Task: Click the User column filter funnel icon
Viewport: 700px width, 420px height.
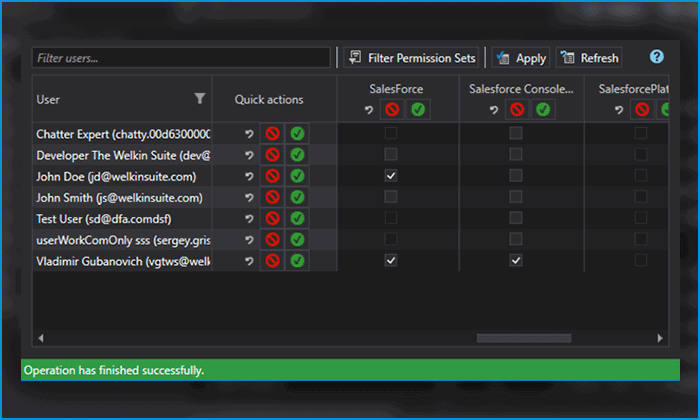Action: tap(200, 98)
